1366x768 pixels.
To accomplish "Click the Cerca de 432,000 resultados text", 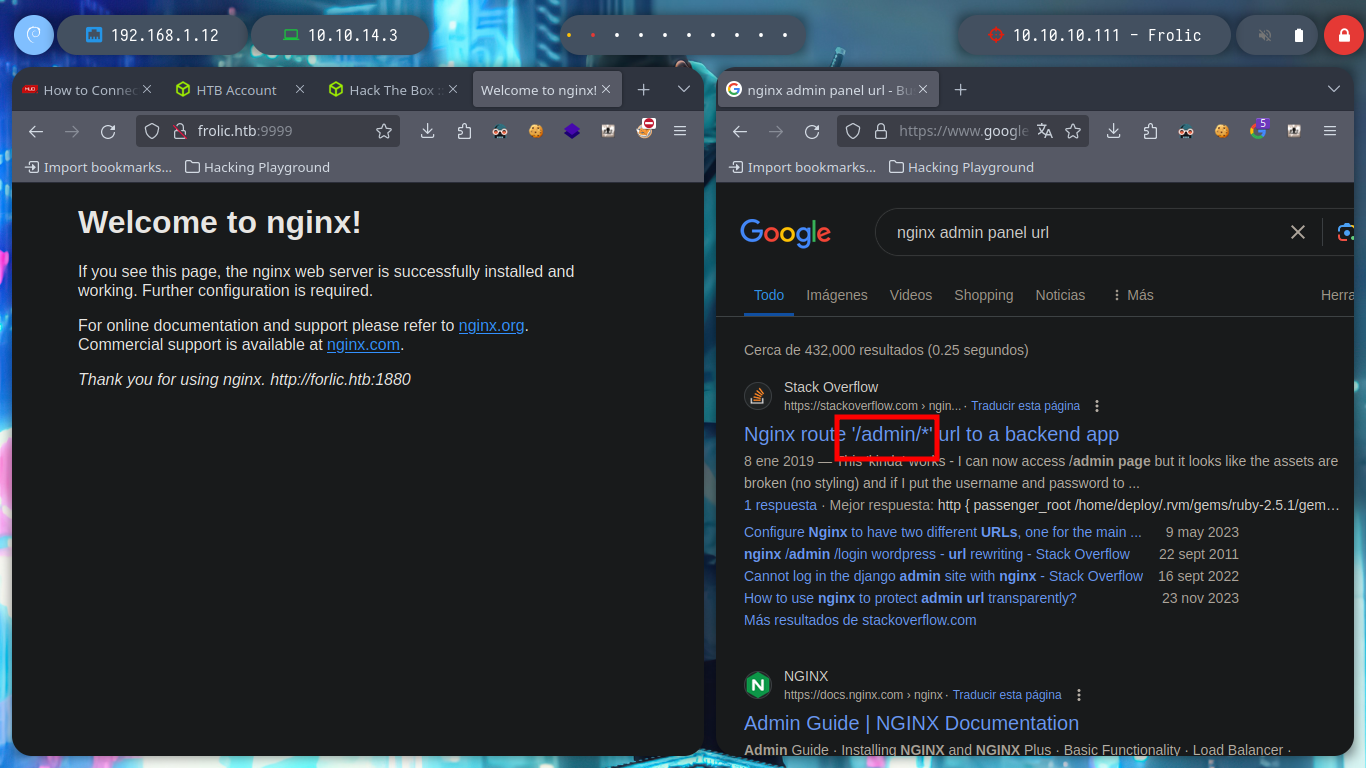I will 886,350.
